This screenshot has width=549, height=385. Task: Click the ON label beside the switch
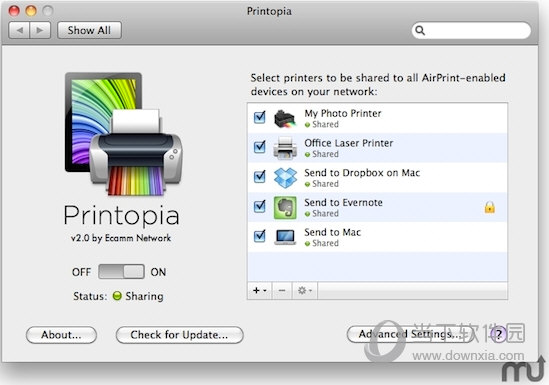[x=158, y=272]
